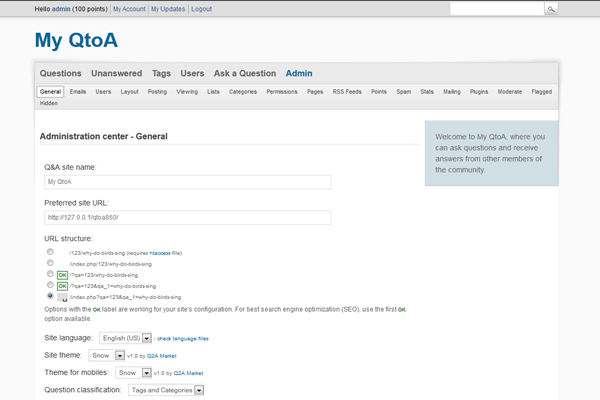The width and height of the screenshot is (600, 400).
Task: Choose the /?qa=123/why-do-birds-sing URL structure
Action: (x=50, y=274)
